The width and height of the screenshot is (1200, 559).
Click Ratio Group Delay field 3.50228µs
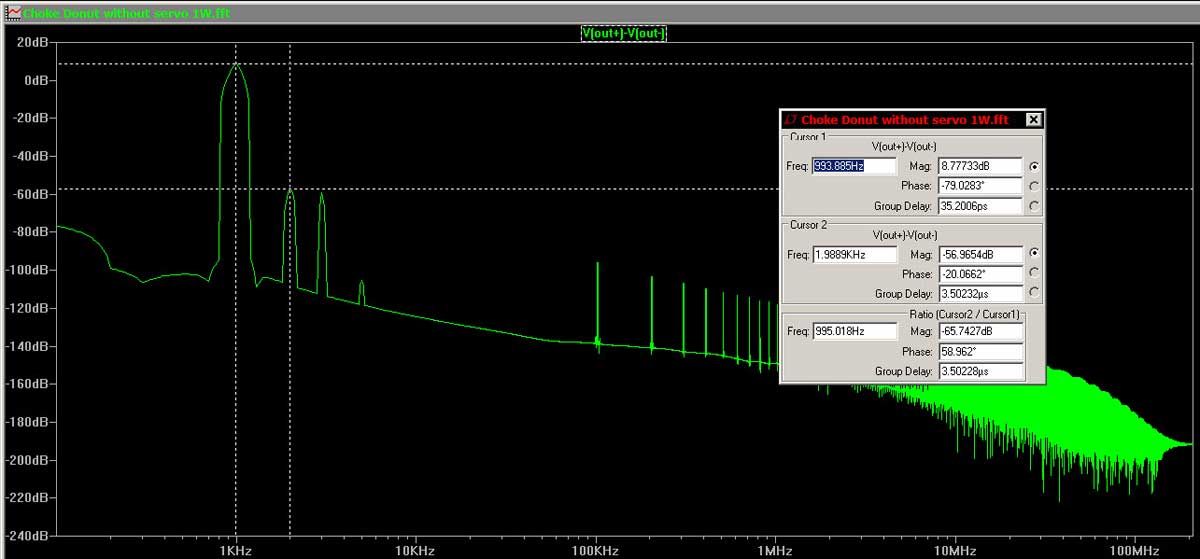981,372
